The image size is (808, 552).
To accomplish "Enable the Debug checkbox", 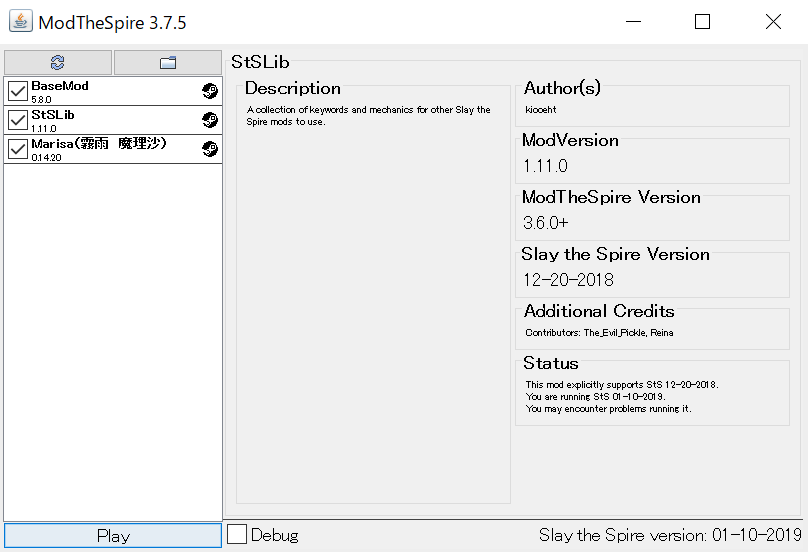I will 237,534.
